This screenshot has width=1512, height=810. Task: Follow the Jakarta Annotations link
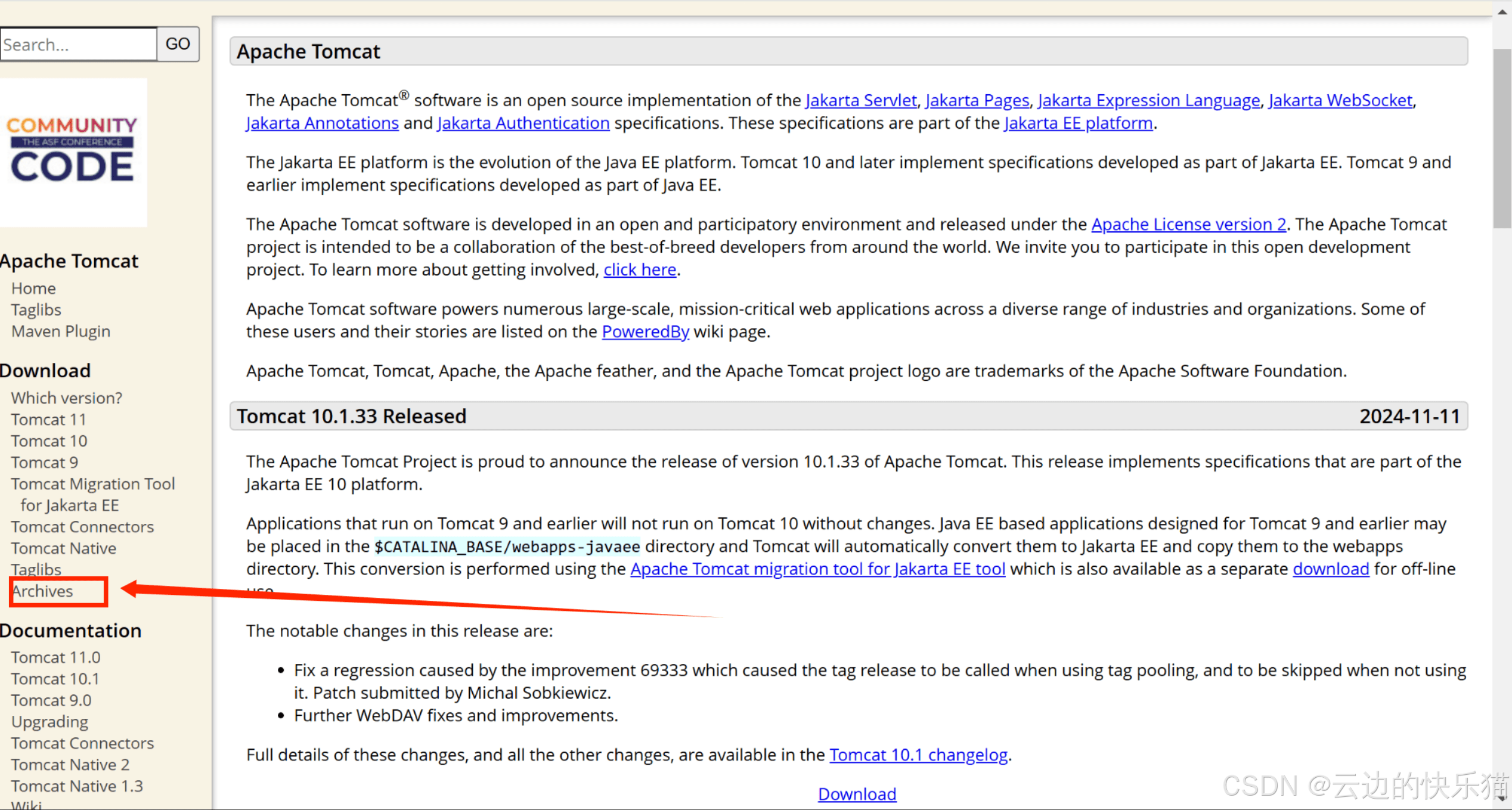point(323,123)
